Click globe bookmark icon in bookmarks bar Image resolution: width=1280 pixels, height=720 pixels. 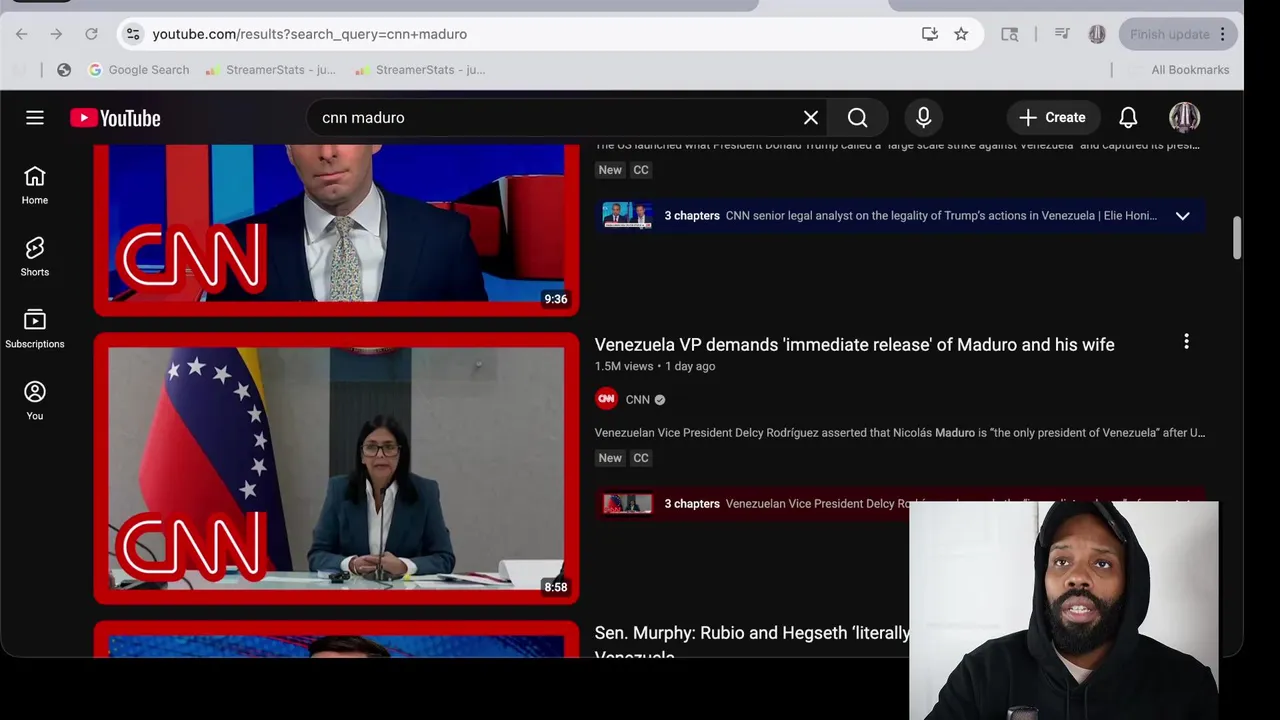[64, 70]
